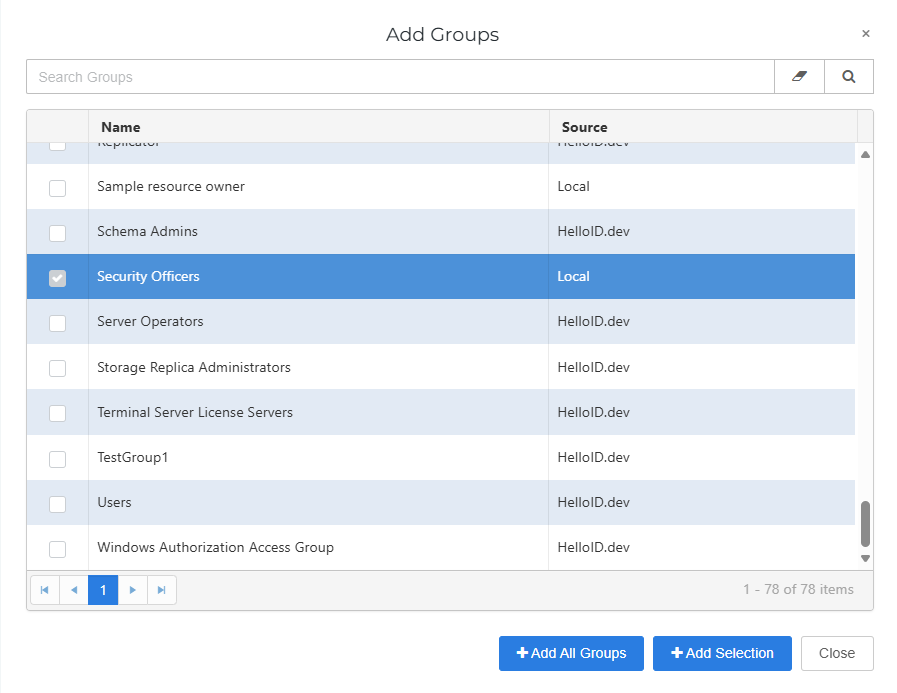Viewport: 897px width, 693px height.
Task: Click the Add Selection button
Action: click(x=722, y=653)
